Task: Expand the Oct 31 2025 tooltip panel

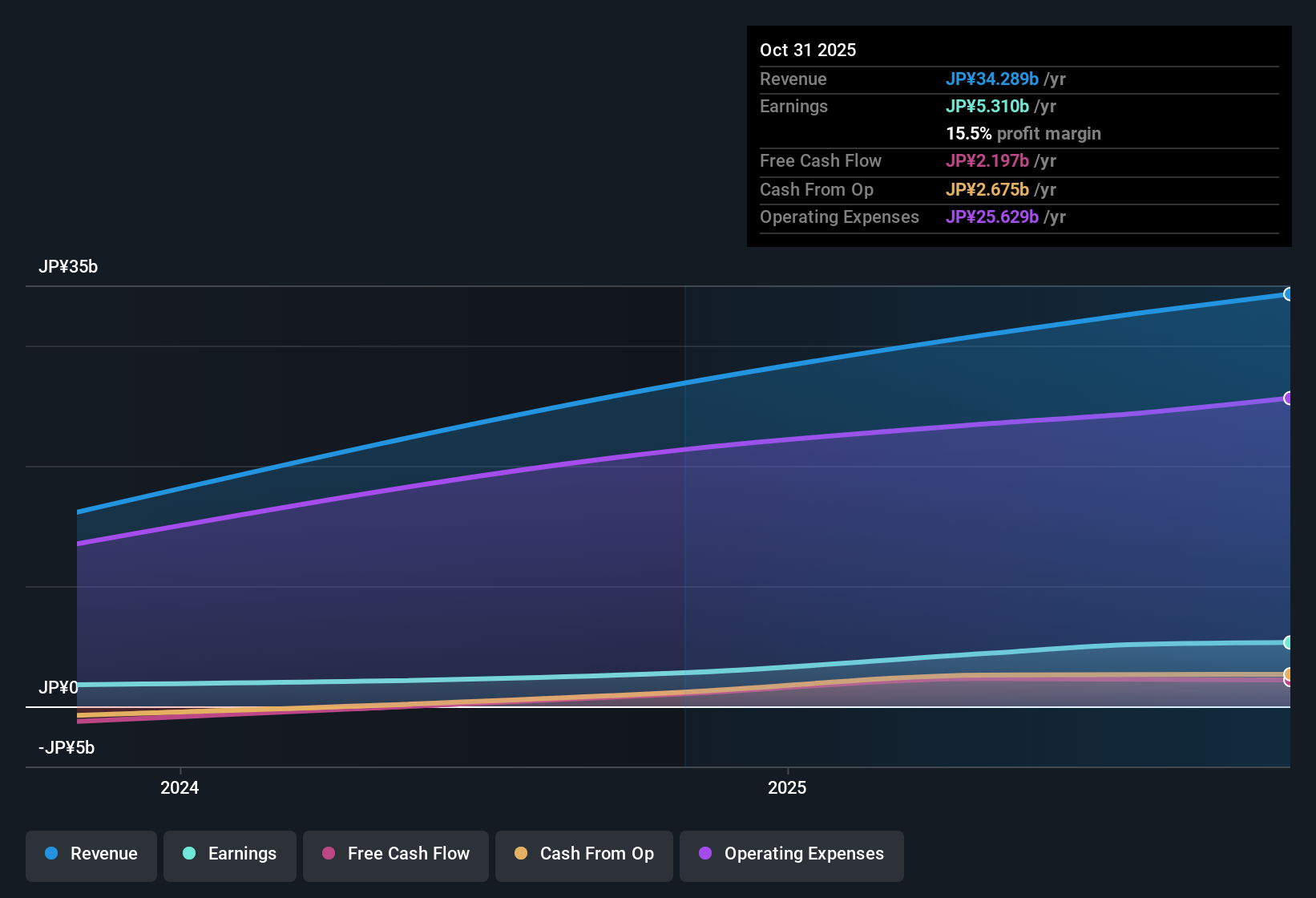Action: click(1019, 136)
